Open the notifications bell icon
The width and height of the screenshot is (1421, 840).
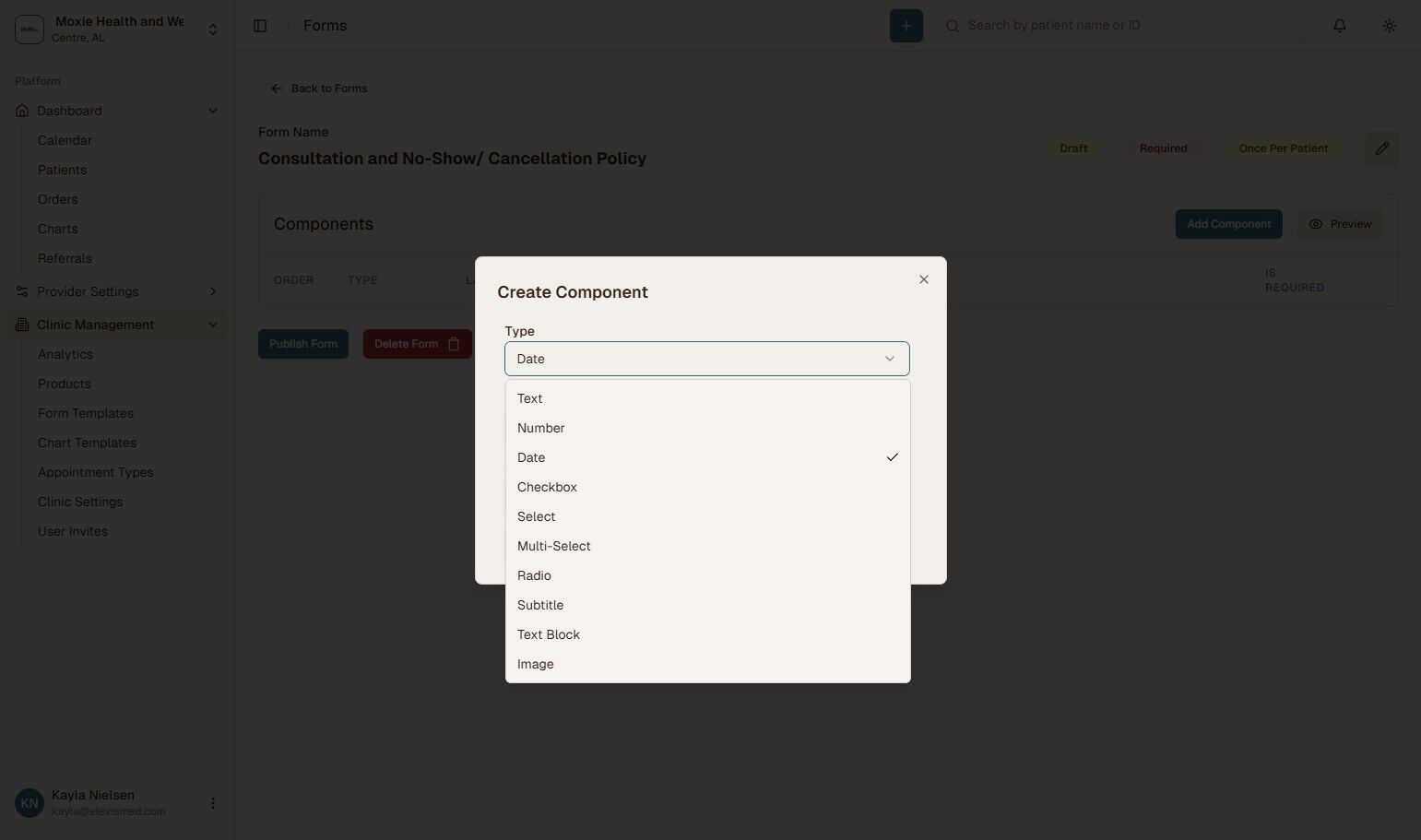pos(1339,25)
